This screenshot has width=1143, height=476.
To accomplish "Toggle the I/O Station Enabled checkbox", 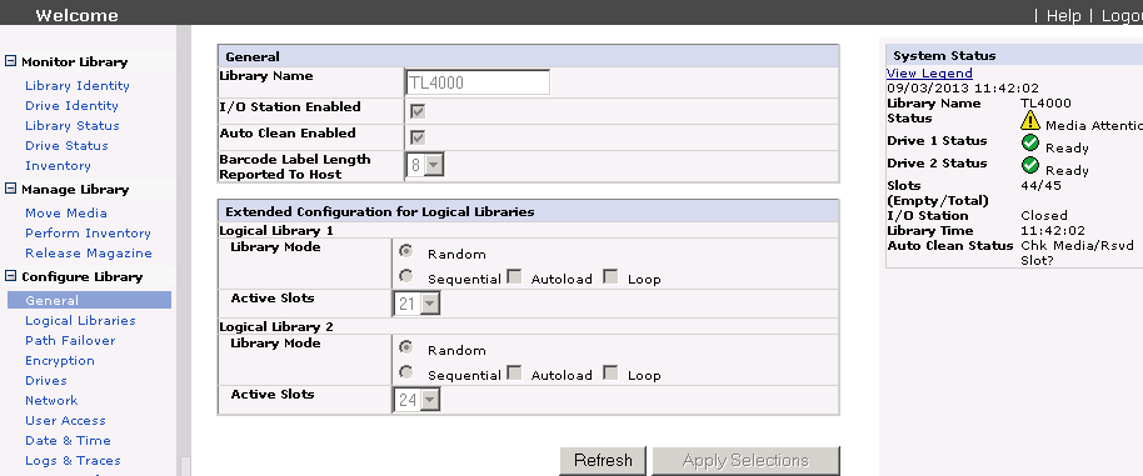I will [417, 111].
